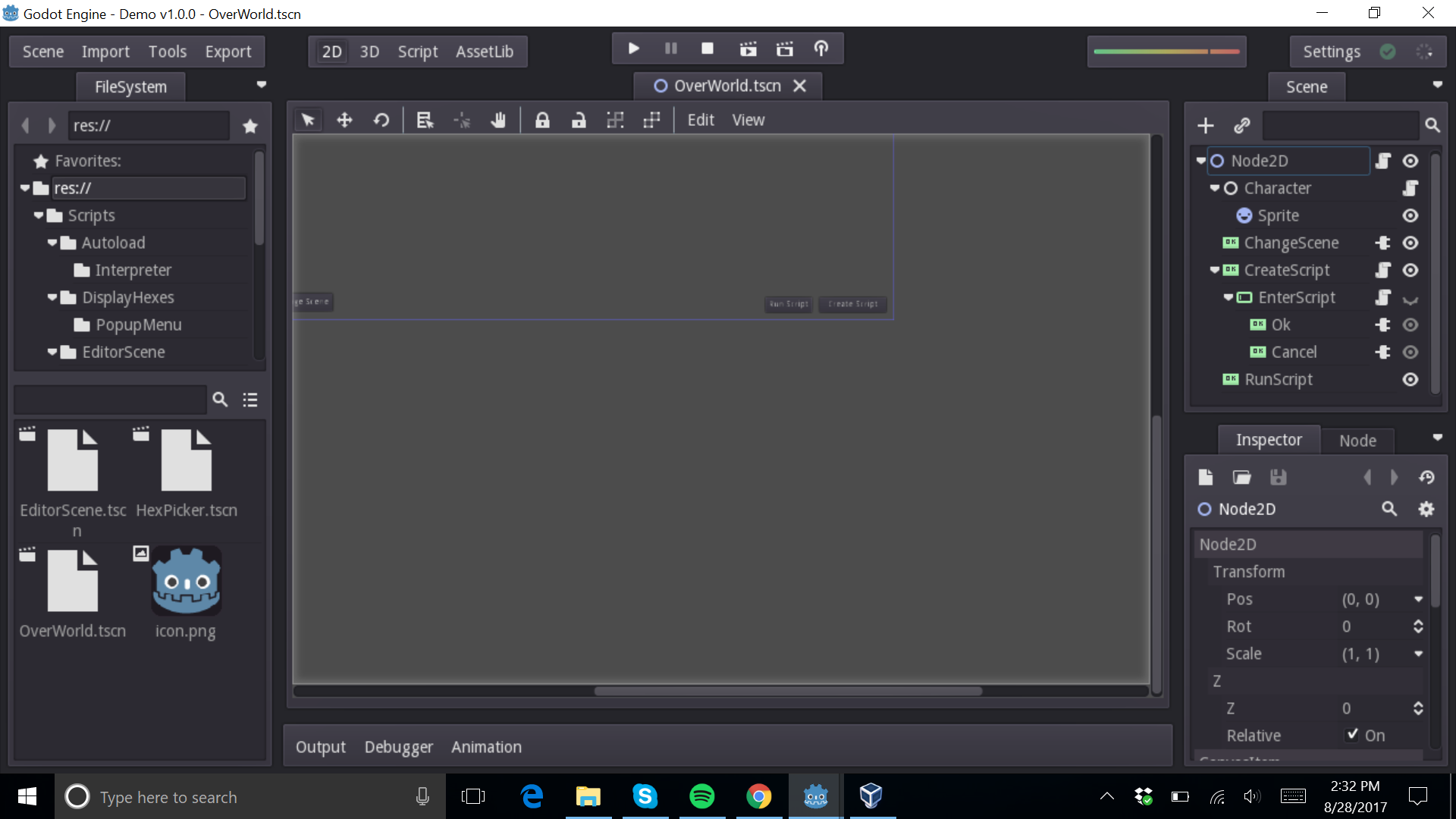Collapse the DisplayHexes folder
The width and height of the screenshot is (1456, 819).
click(x=52, y=297)
